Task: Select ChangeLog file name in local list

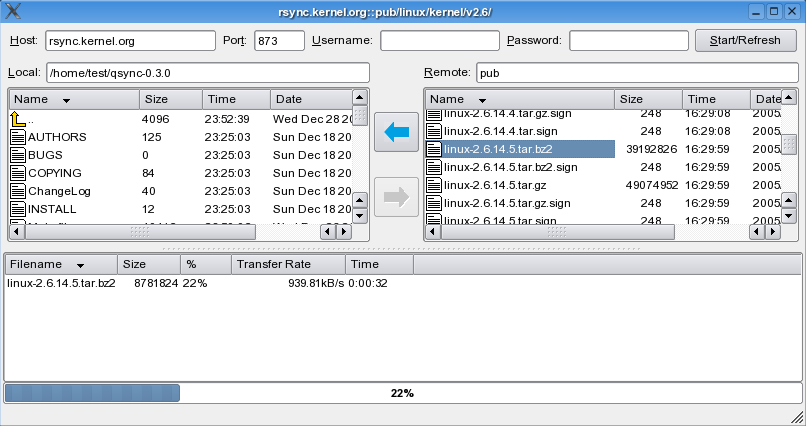Action: 59,191
